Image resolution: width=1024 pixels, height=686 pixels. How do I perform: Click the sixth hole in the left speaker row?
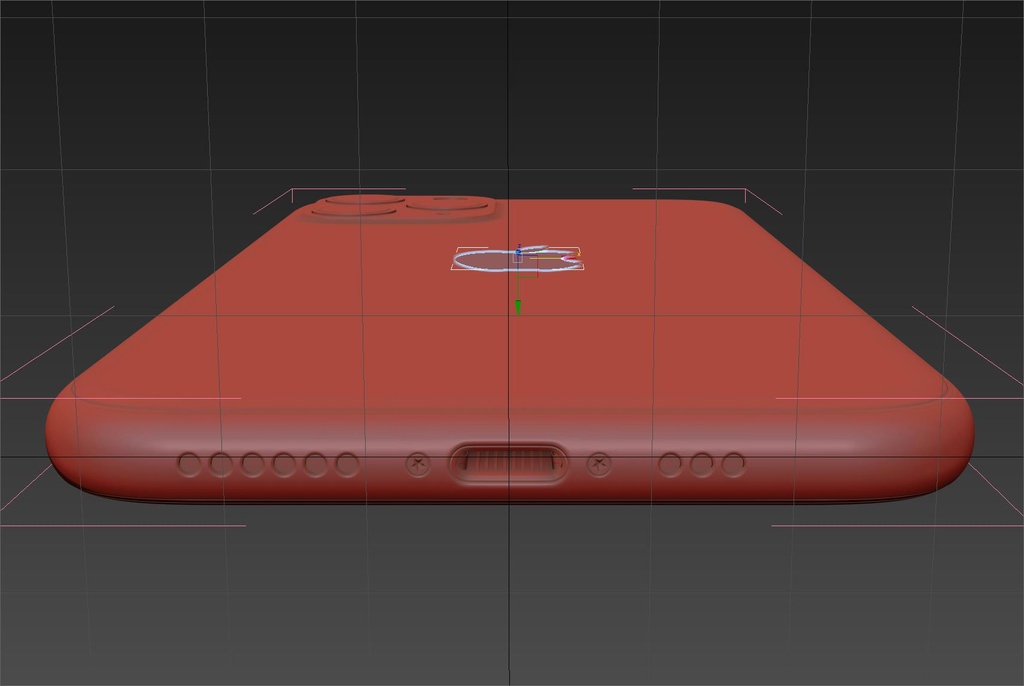coord(347,463)
